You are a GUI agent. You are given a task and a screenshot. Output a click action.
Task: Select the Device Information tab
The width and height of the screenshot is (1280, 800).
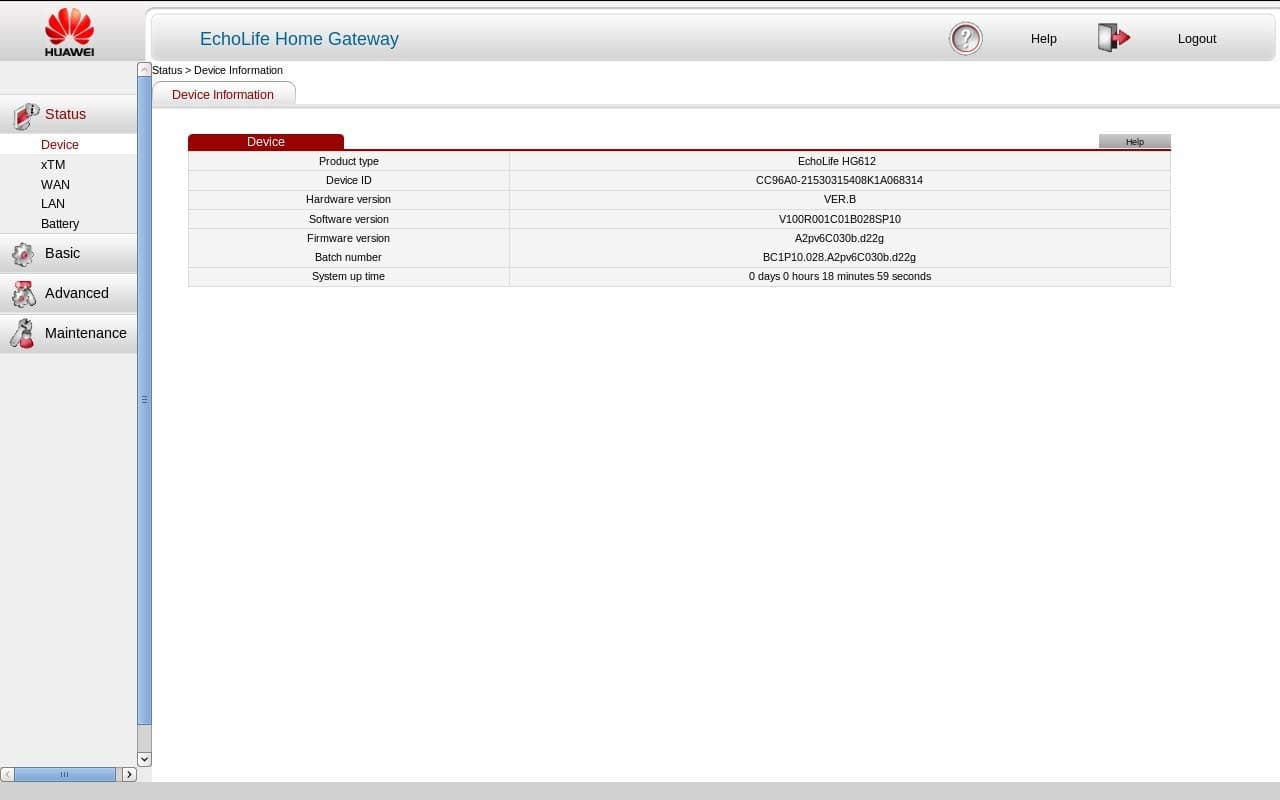coord(222,95)
